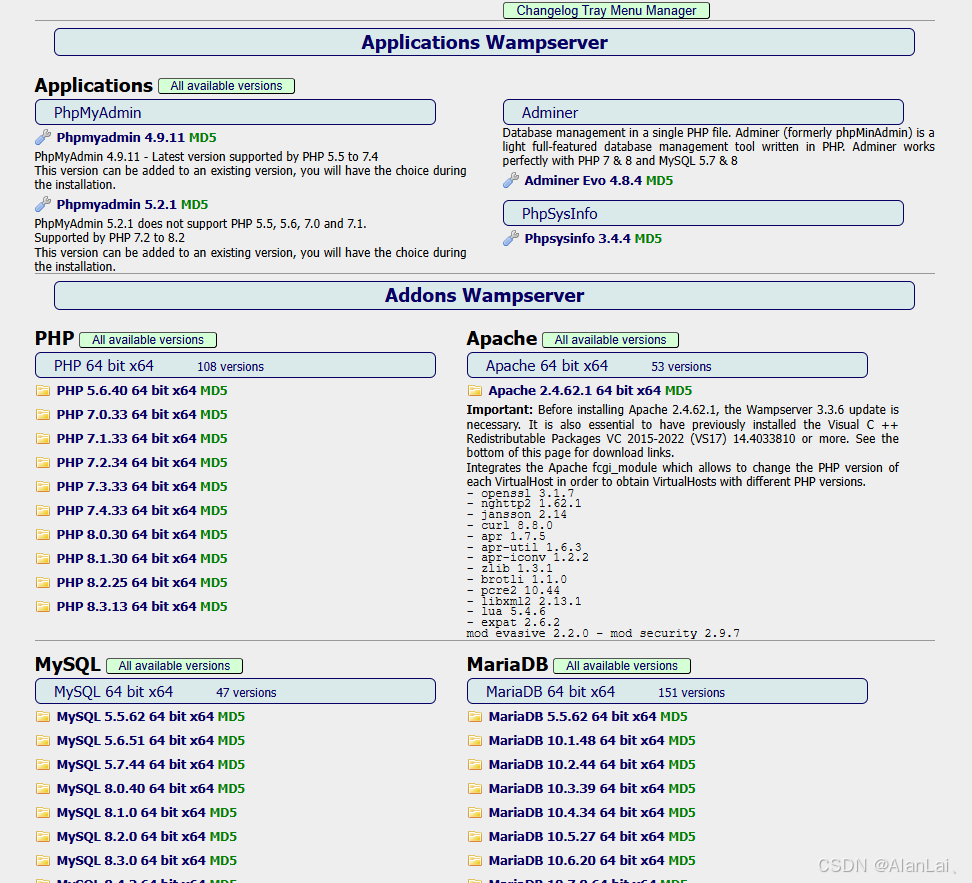The image size is (972, 883).
Task: Download MariaDB 10.3.39 64 bit x64
Action: click(577, 789)
